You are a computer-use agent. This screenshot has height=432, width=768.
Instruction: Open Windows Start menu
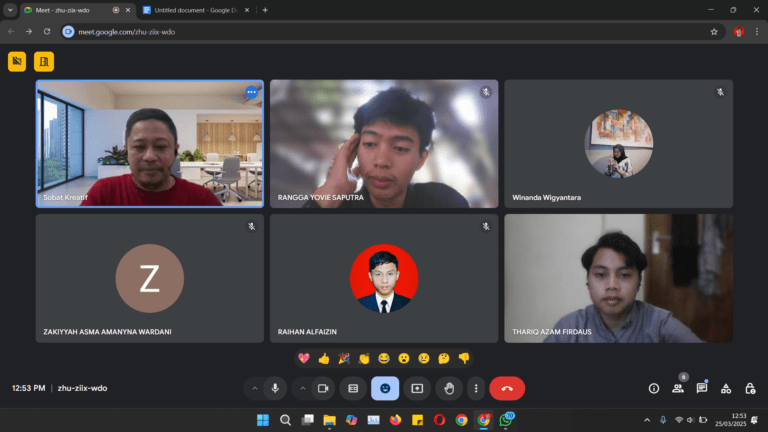click(263, 420)
